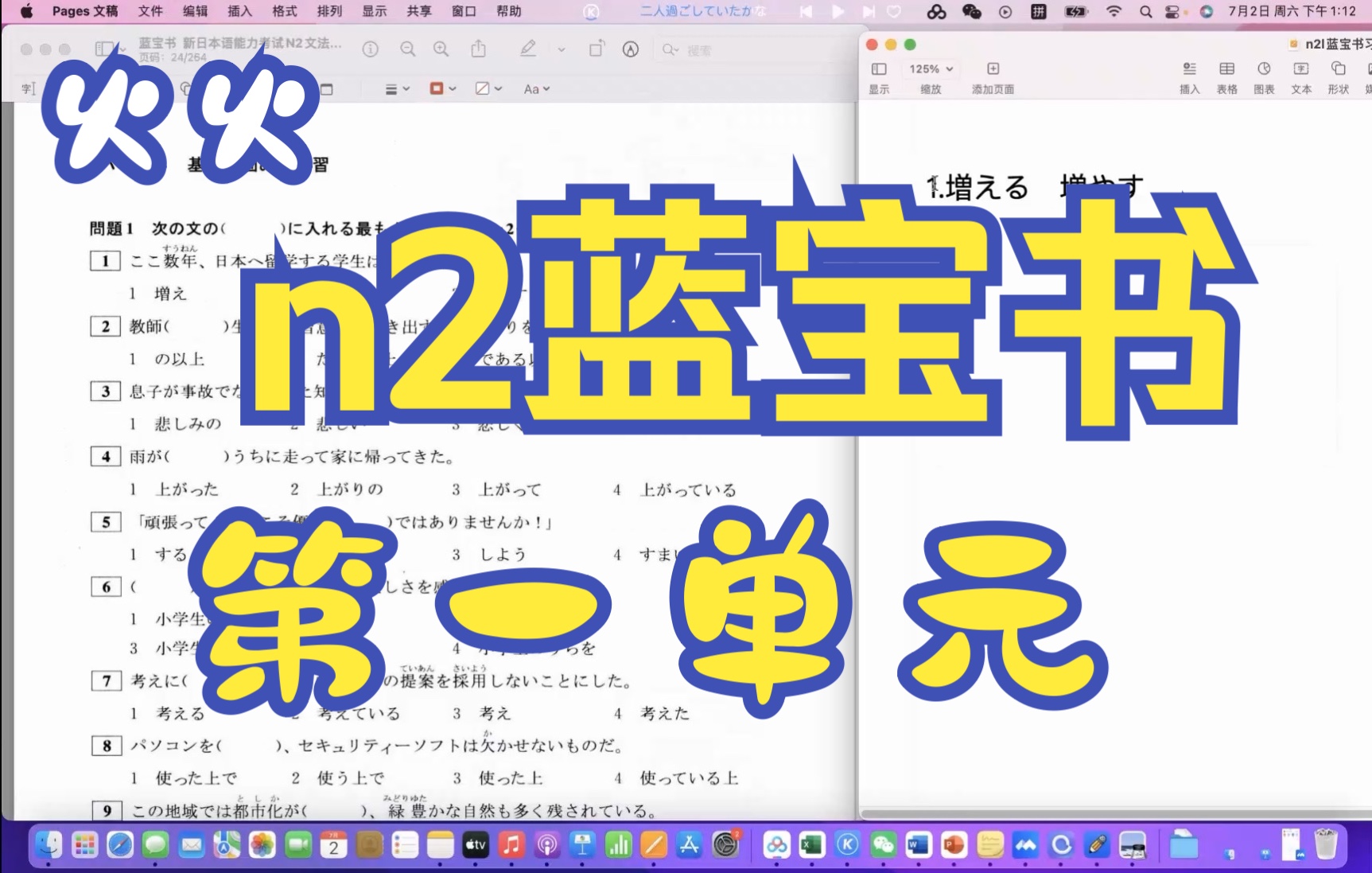This screenshot has height=873, width=1372.
Task: Switch input method via 拼 icon
Action: point(1039,11)
